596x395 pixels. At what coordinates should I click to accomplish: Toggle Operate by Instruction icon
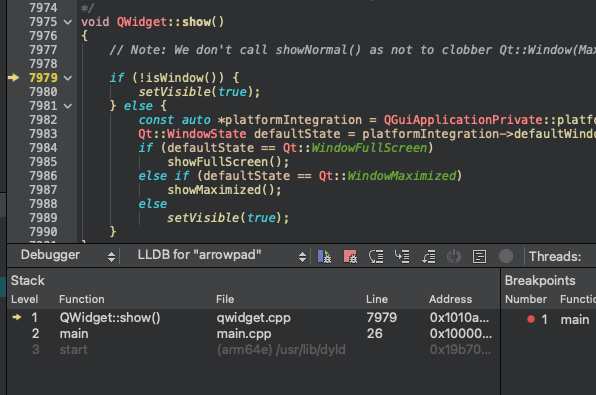click(479, 256)
